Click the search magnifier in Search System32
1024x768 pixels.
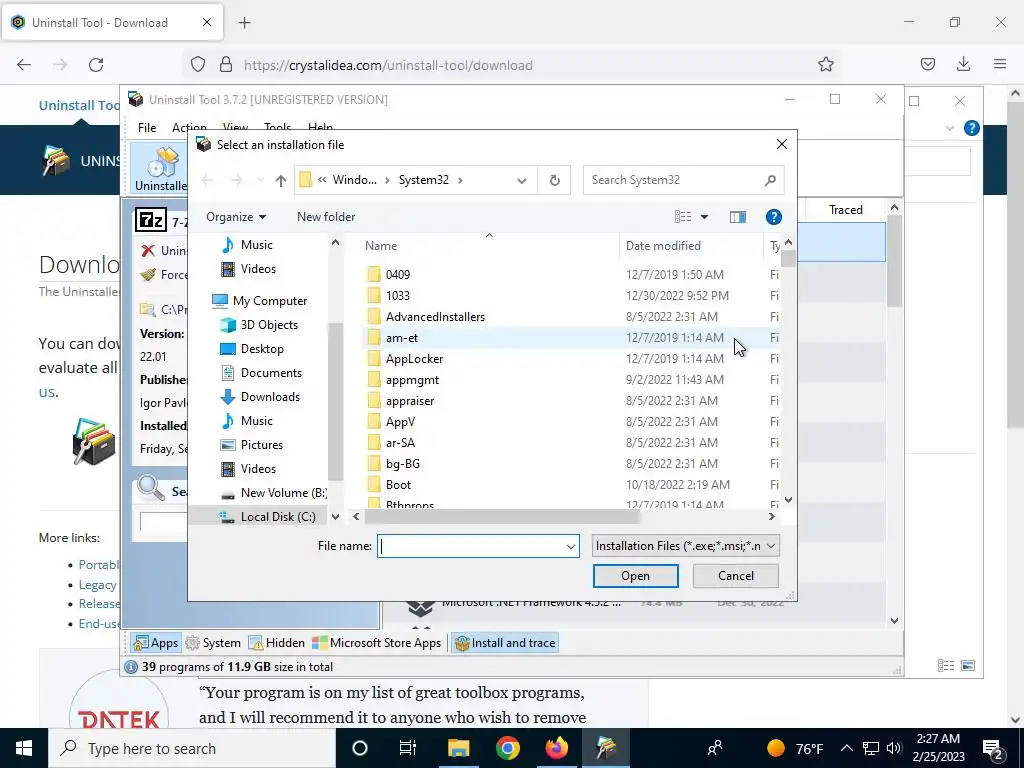[770, 180]
